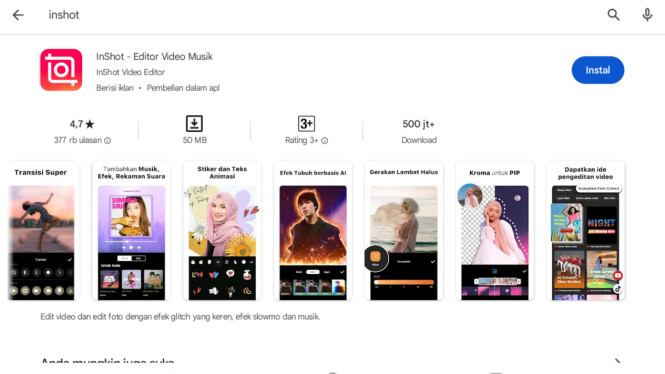Open the Gerakan Lambat Halus screenshot

point(404,230)
